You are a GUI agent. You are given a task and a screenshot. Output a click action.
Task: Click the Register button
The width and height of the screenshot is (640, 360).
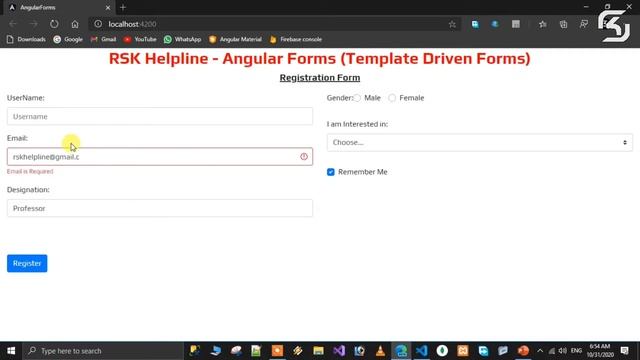[27, 263]
